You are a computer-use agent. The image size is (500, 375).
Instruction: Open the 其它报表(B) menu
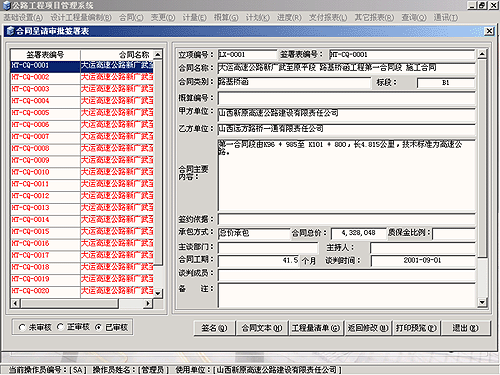(x=374, y=17)
